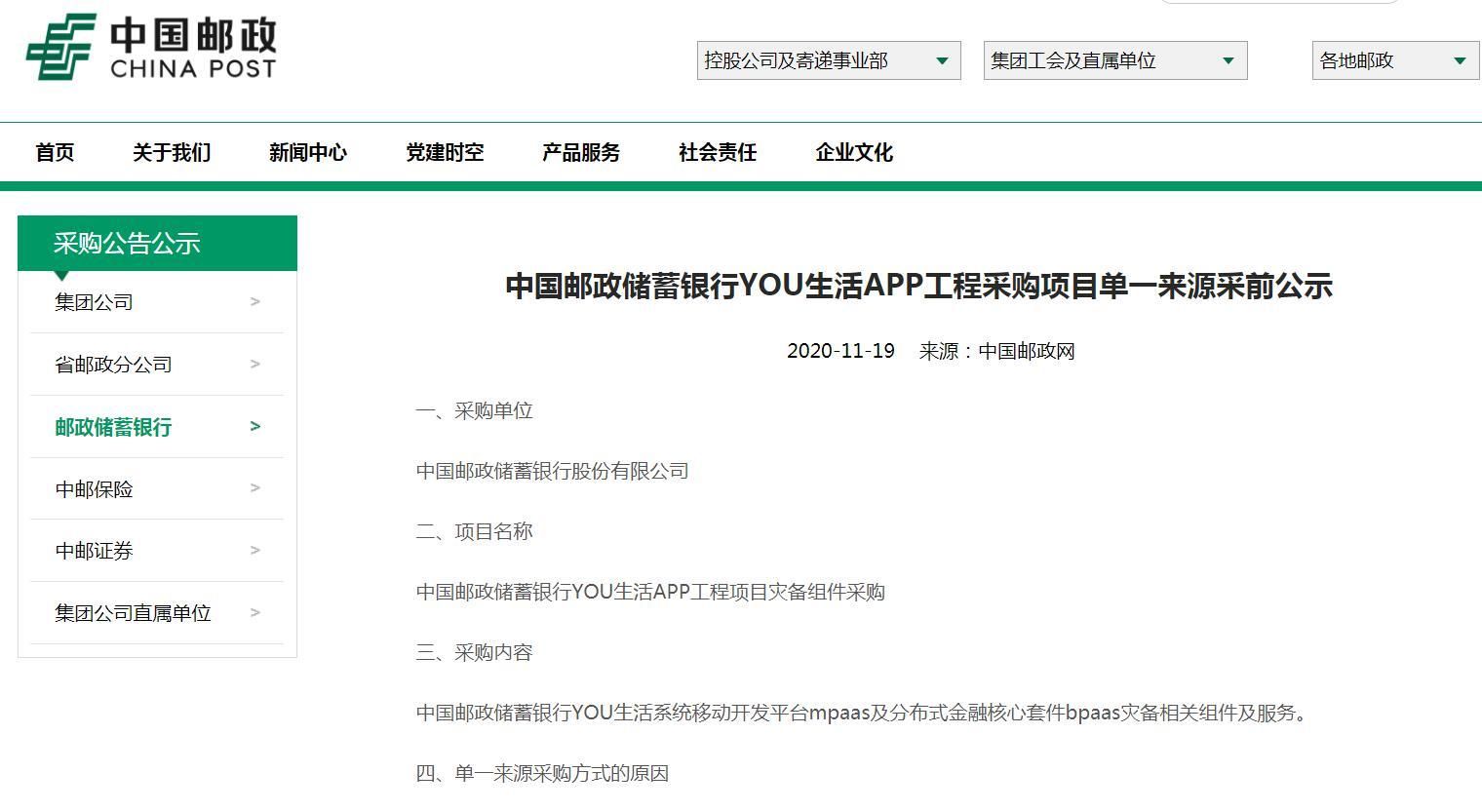Open 企业文化 menu item

[x=854, y=152]
